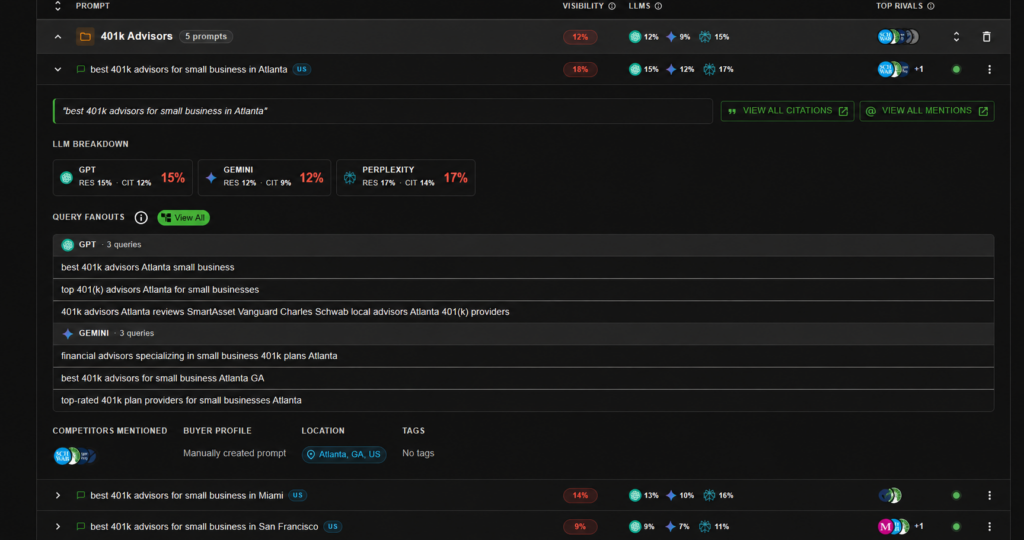Click GPT 15% icon in Atlanta row
The image size is (1024, 540).
(635, 69)
